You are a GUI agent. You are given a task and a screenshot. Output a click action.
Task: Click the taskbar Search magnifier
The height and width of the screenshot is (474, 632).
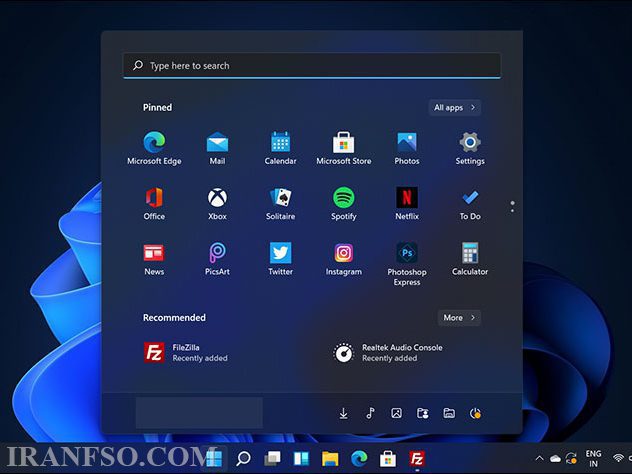(243, 458)
